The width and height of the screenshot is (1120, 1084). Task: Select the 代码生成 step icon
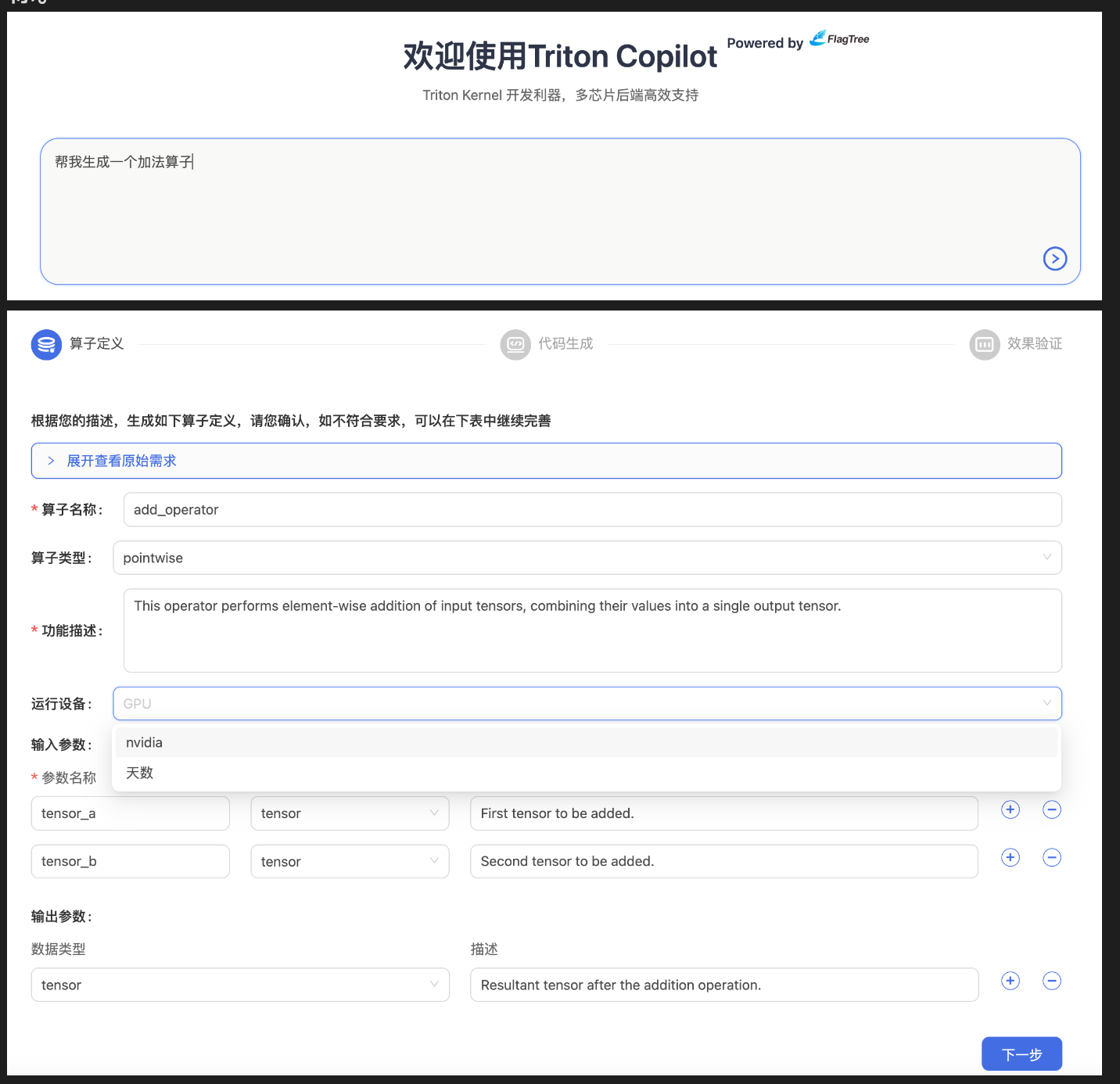pyautogui.click(x=515, y=344)
